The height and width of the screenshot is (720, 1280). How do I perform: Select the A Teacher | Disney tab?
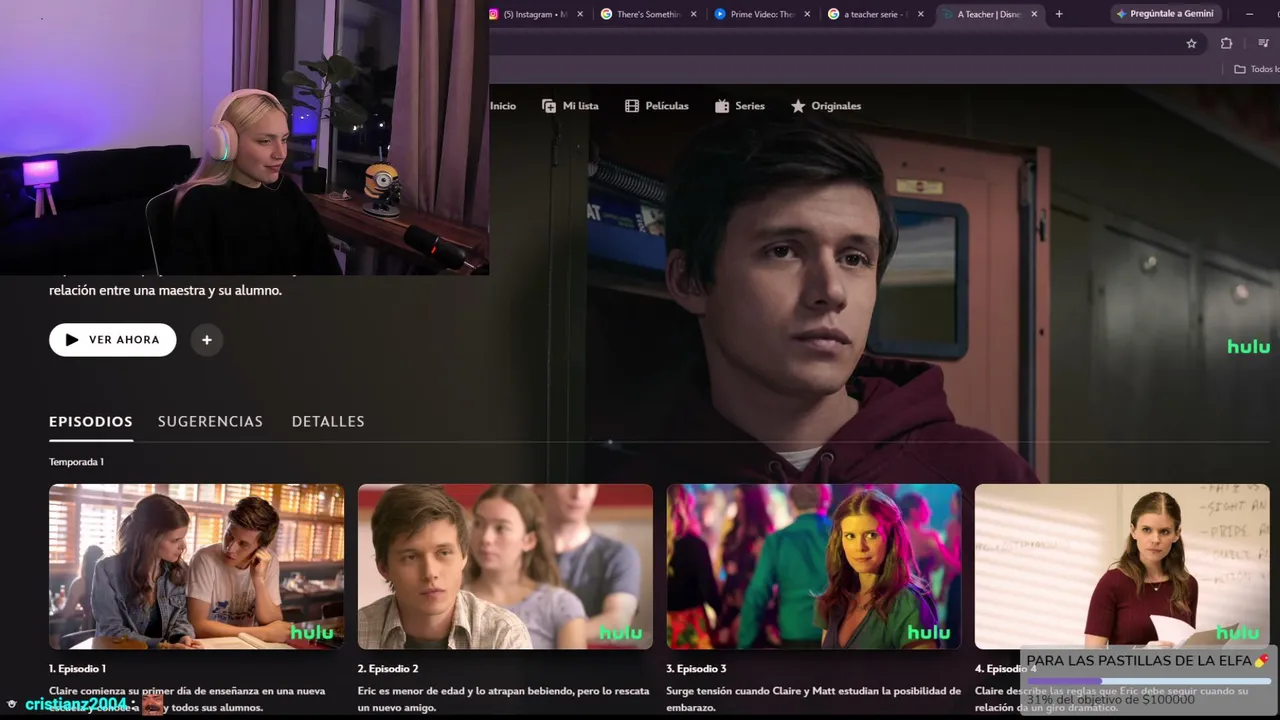pos(990,14)
